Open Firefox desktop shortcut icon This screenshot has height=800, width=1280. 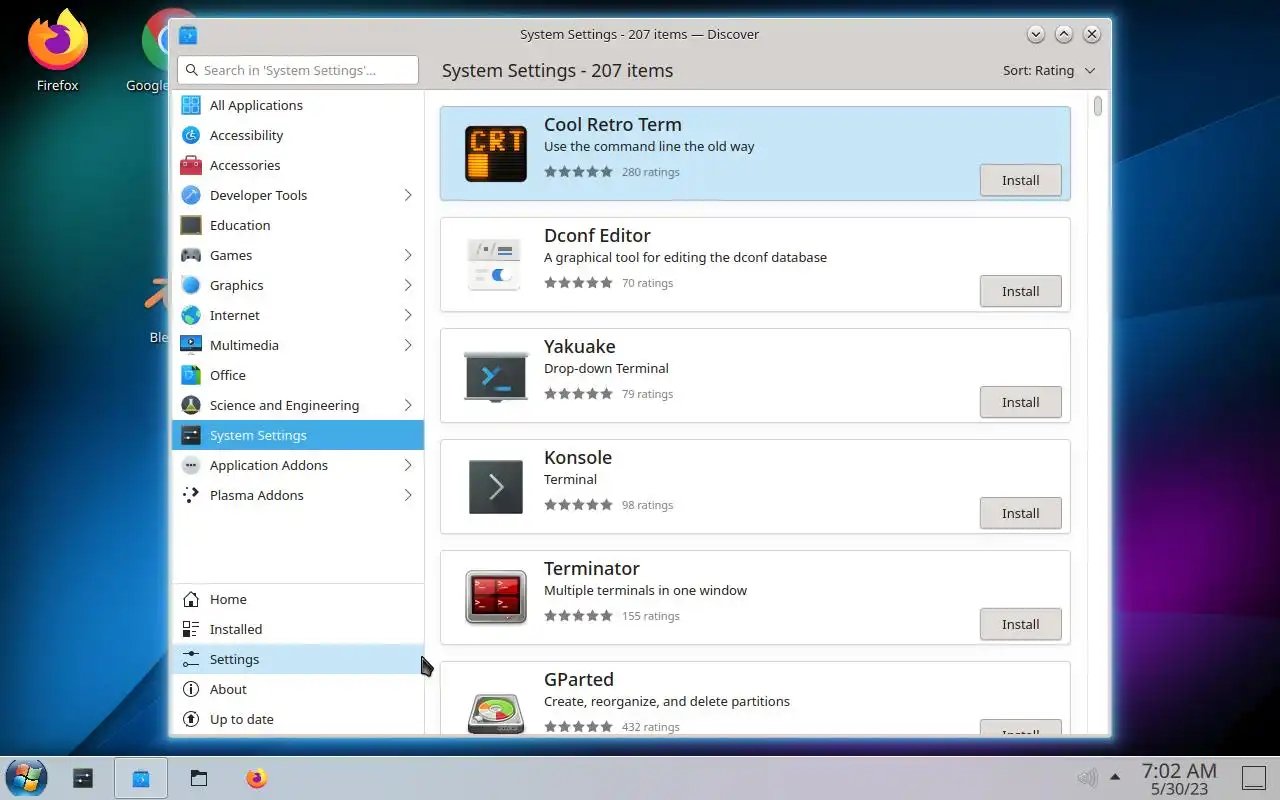point(57,42)
